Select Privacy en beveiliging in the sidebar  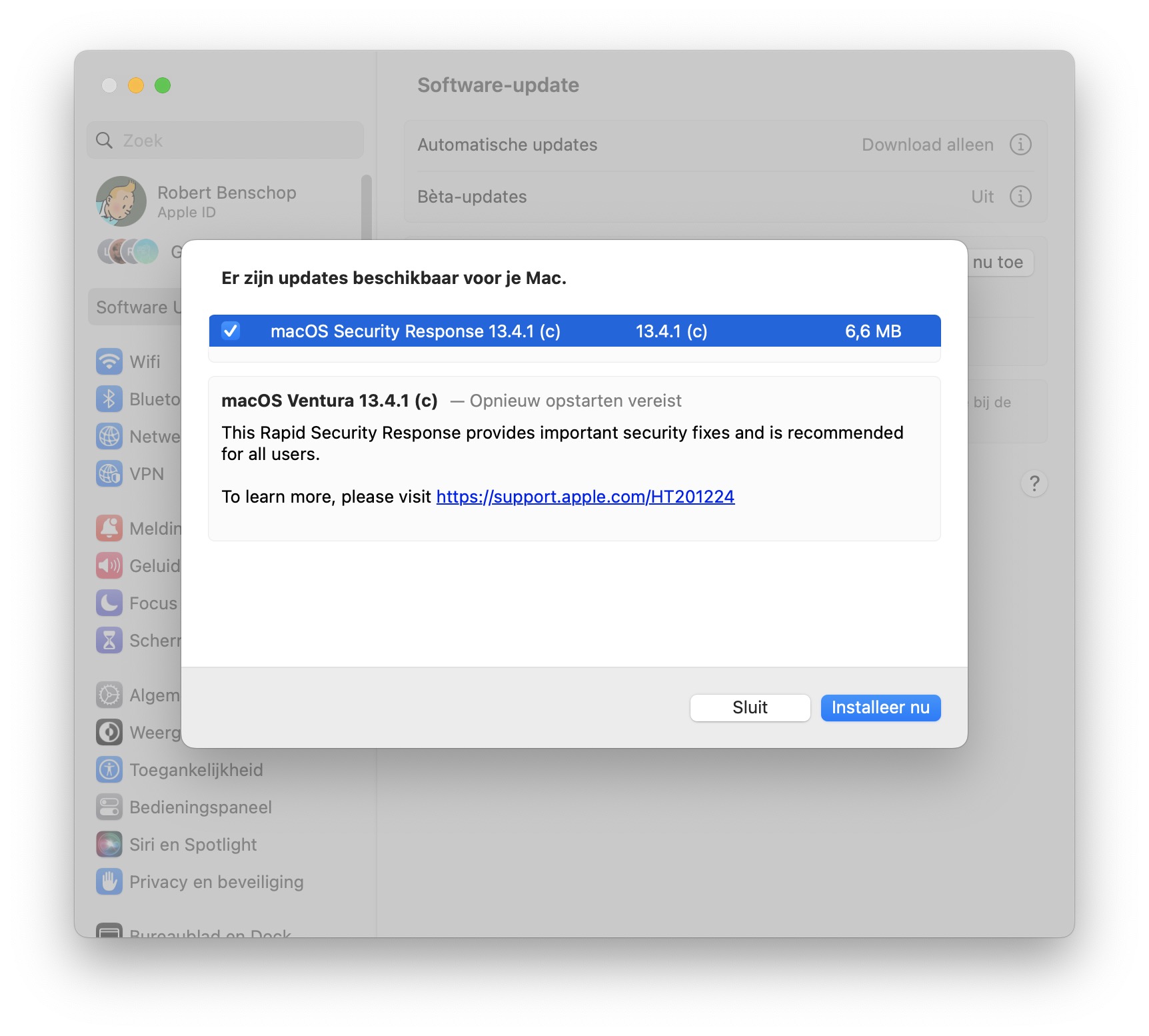(x=225, y=882)
